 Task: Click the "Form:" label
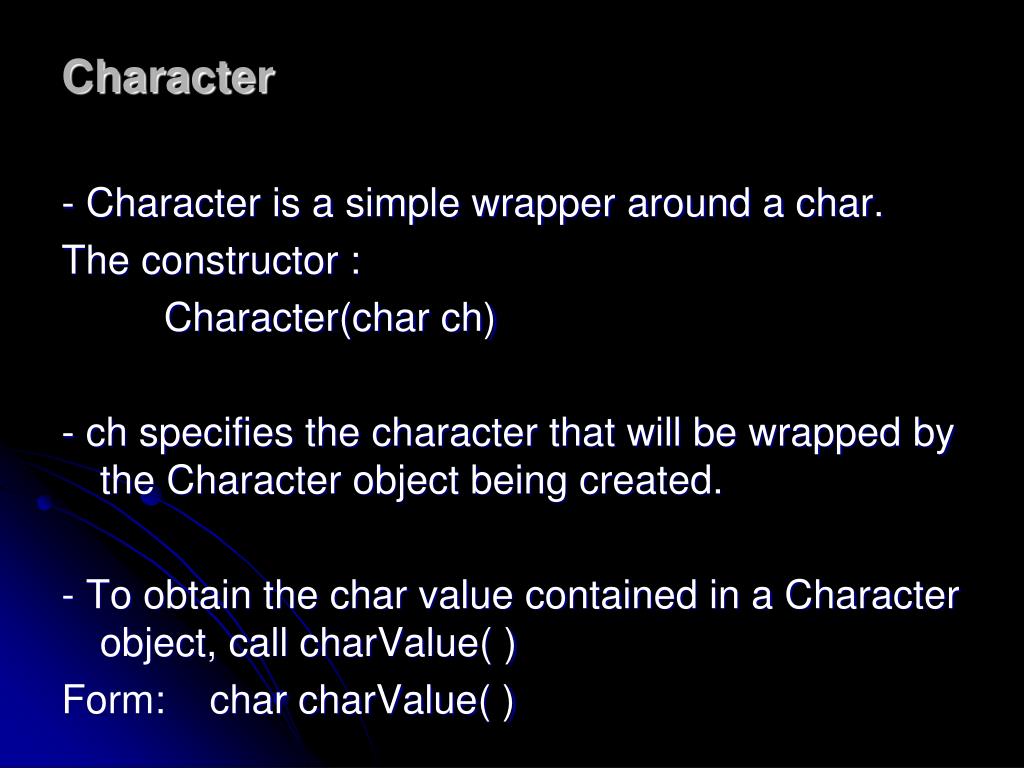114,700
